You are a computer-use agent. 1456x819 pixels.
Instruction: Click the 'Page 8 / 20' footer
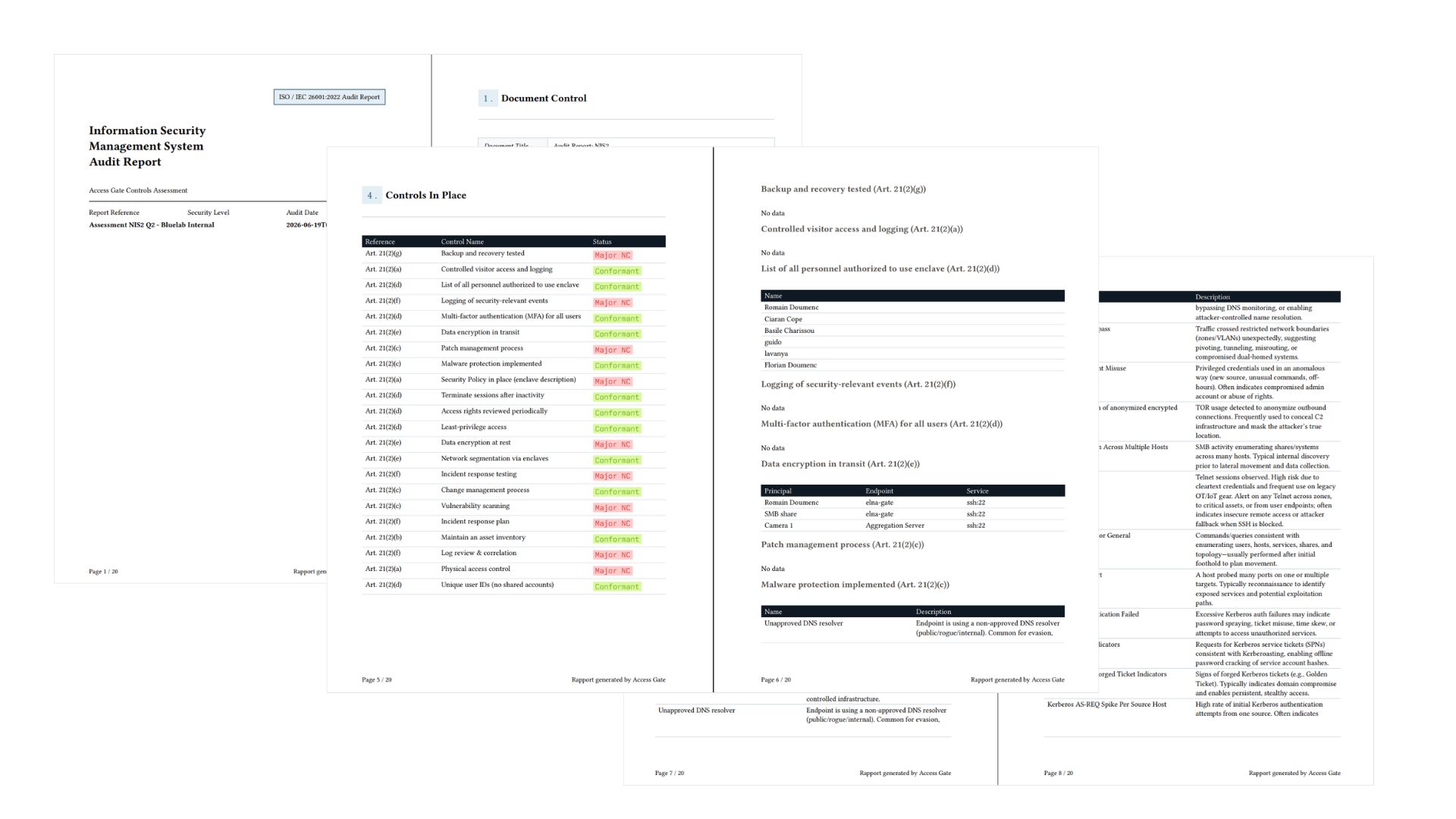click(1059, 773)
